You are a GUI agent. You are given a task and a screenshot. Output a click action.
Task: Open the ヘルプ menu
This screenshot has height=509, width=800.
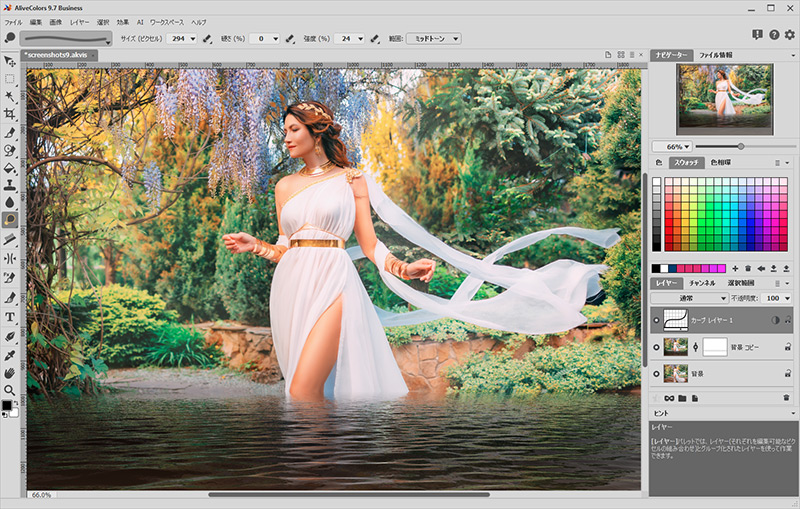[198, 22]
